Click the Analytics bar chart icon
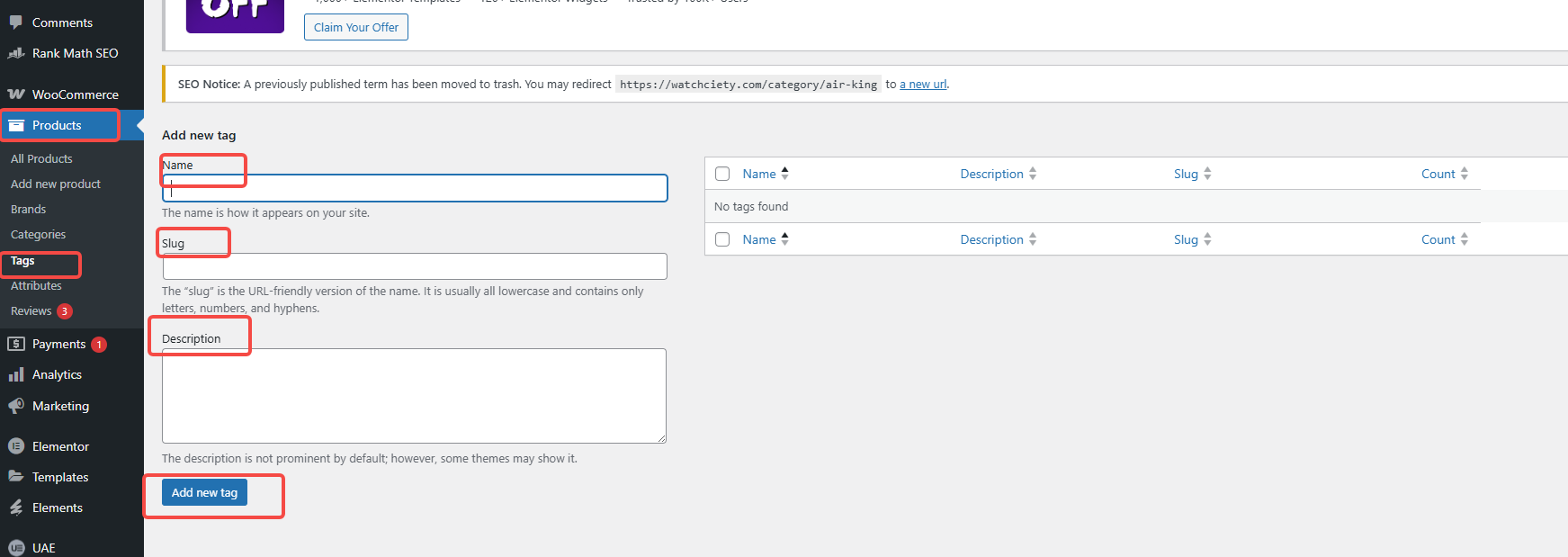The image size is (1568, 557). pyautogui.click(x=16, y=374)
